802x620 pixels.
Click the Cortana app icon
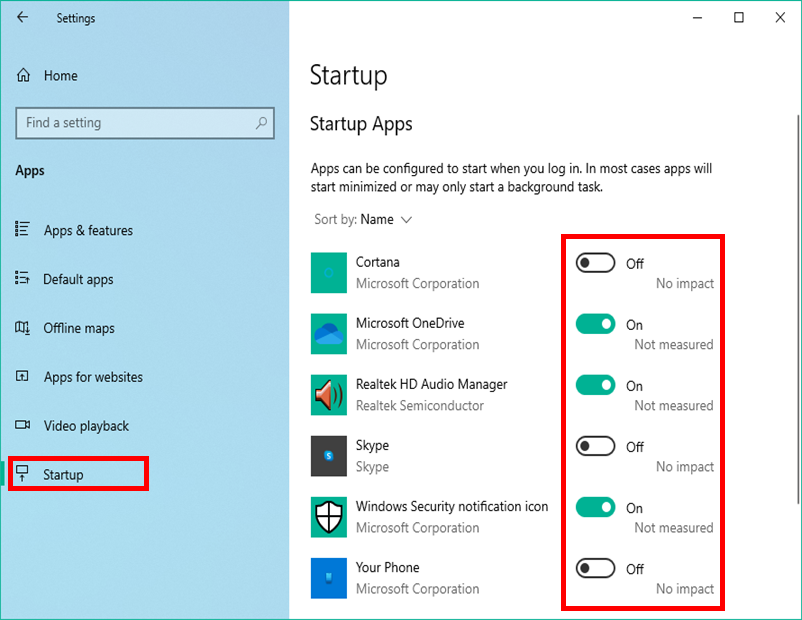pyautogui.click(x=329, y=273)
